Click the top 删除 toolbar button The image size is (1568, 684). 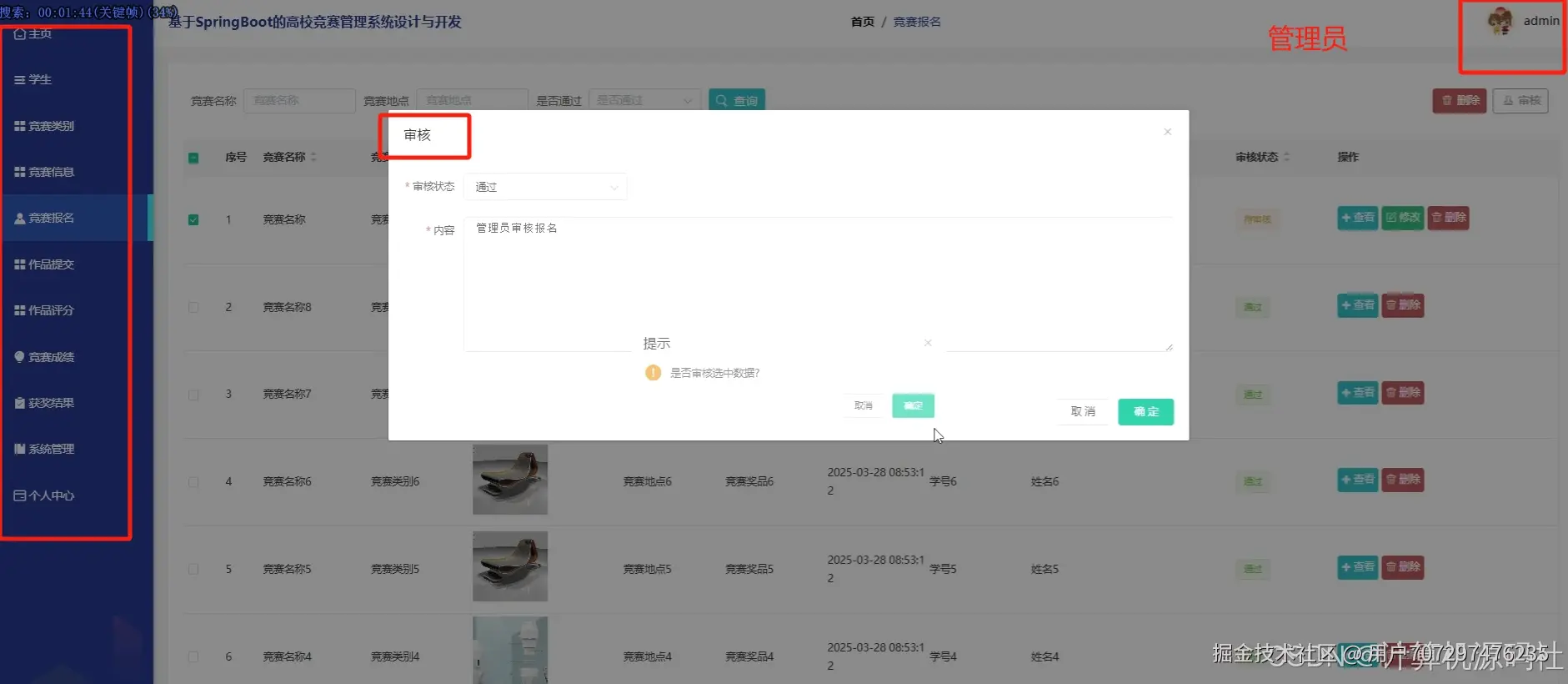click(x=1460, y=100)
